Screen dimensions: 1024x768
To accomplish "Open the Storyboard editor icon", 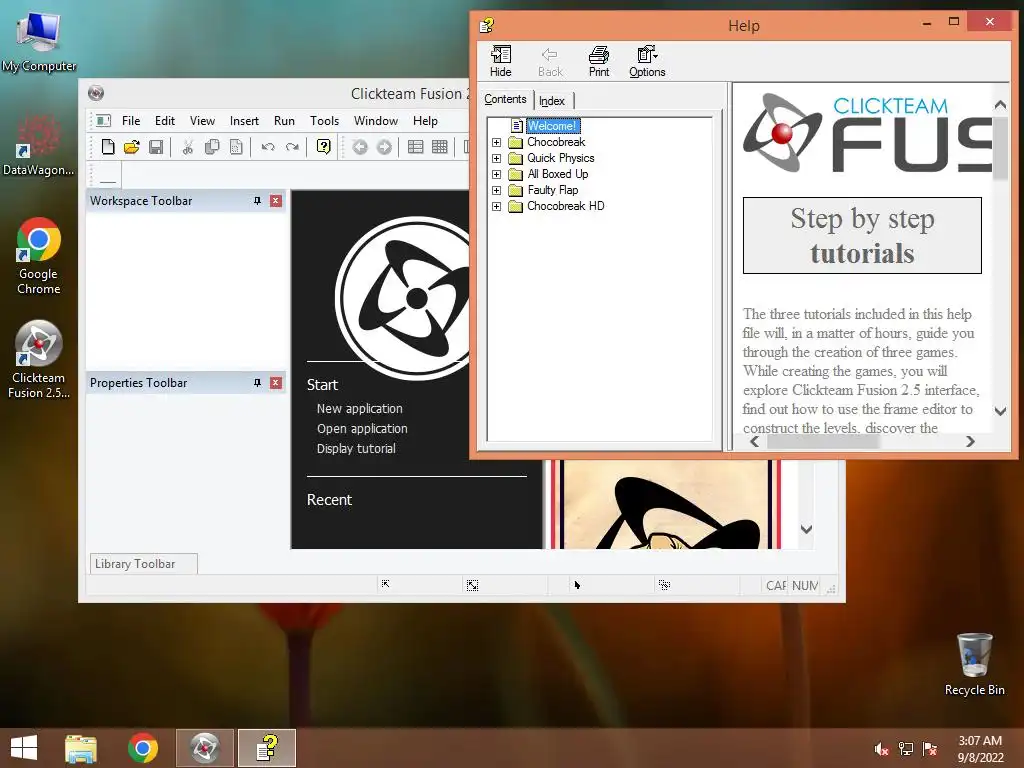I will (x=415, y=147).
